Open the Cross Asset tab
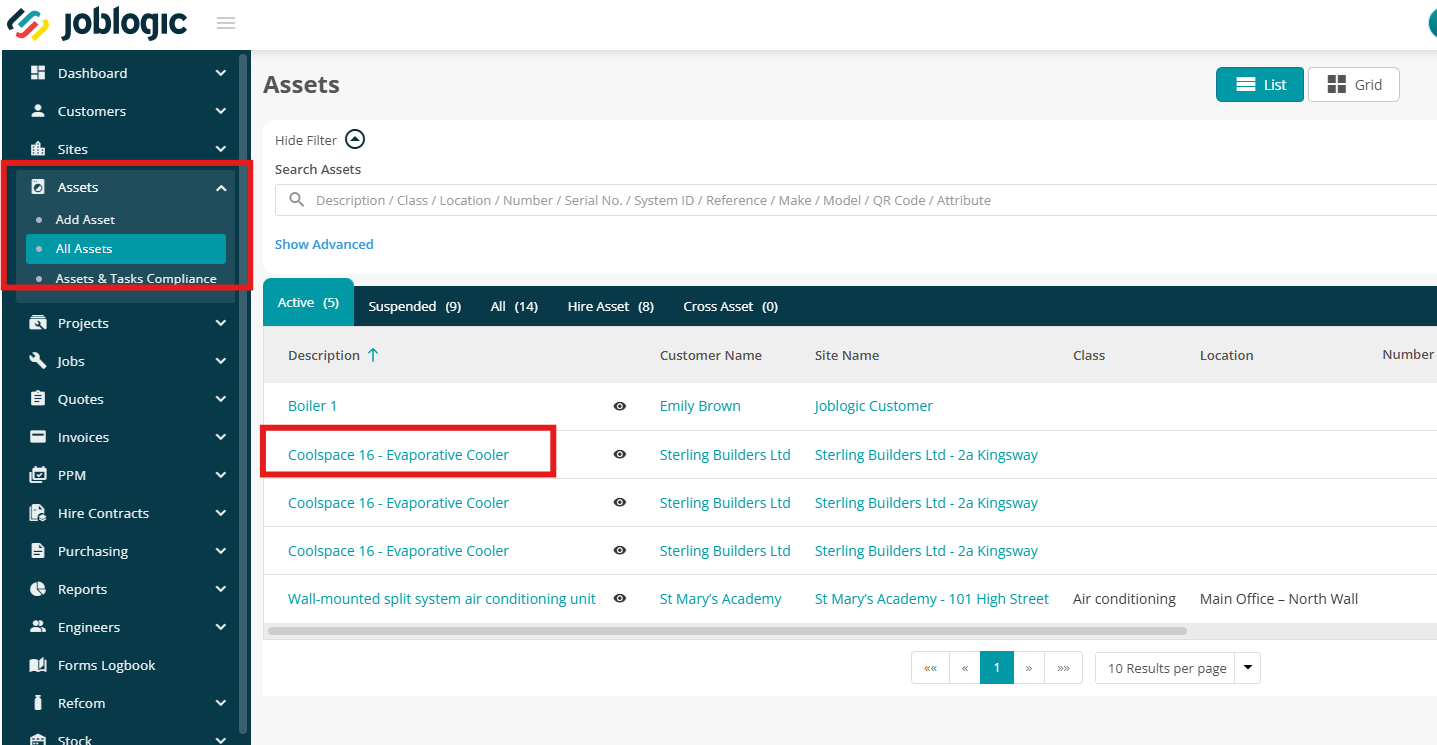Viewport: 1437px width, 745px height. (730, 306)
